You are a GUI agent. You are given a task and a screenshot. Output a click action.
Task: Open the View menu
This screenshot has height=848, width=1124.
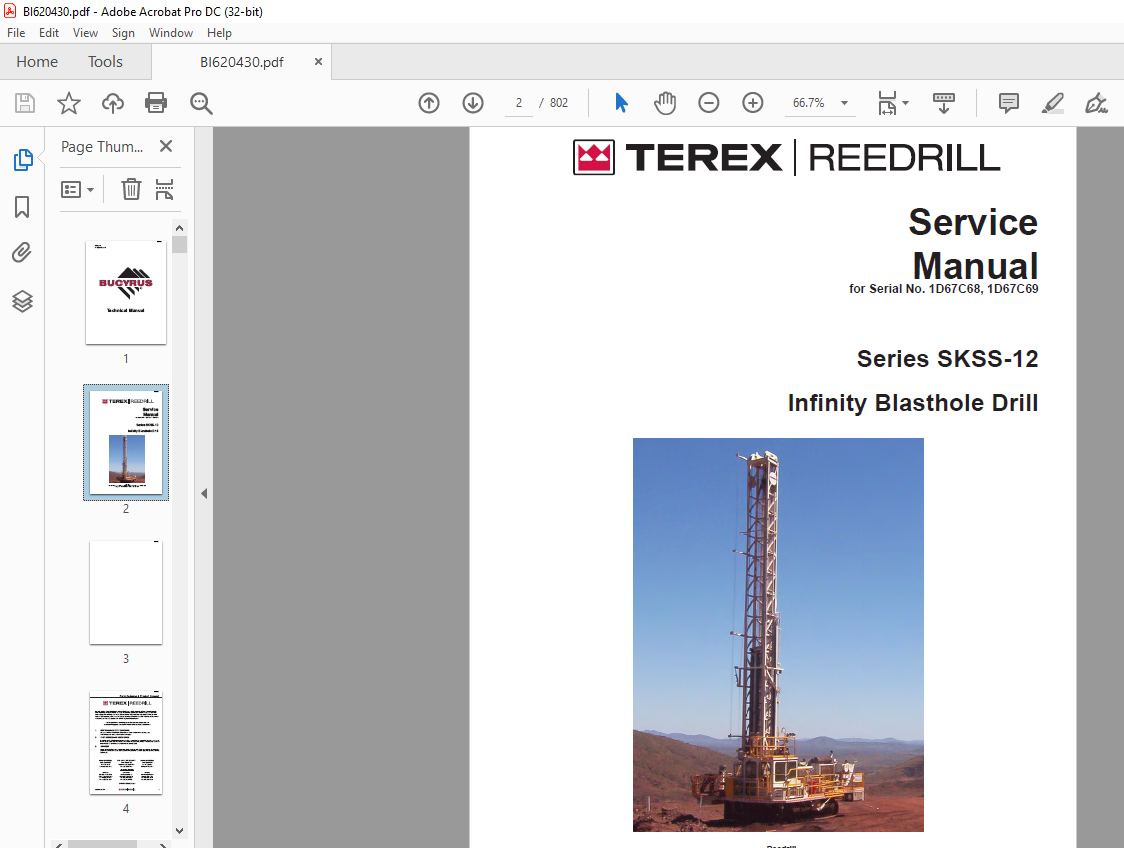pyautogui.click(x=85, y=33)
